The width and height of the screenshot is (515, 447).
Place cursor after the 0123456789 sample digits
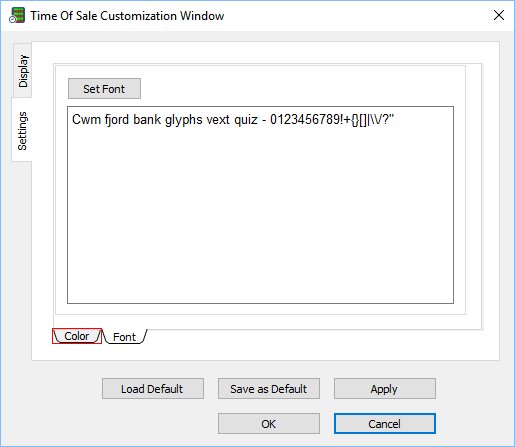point(339,120)
